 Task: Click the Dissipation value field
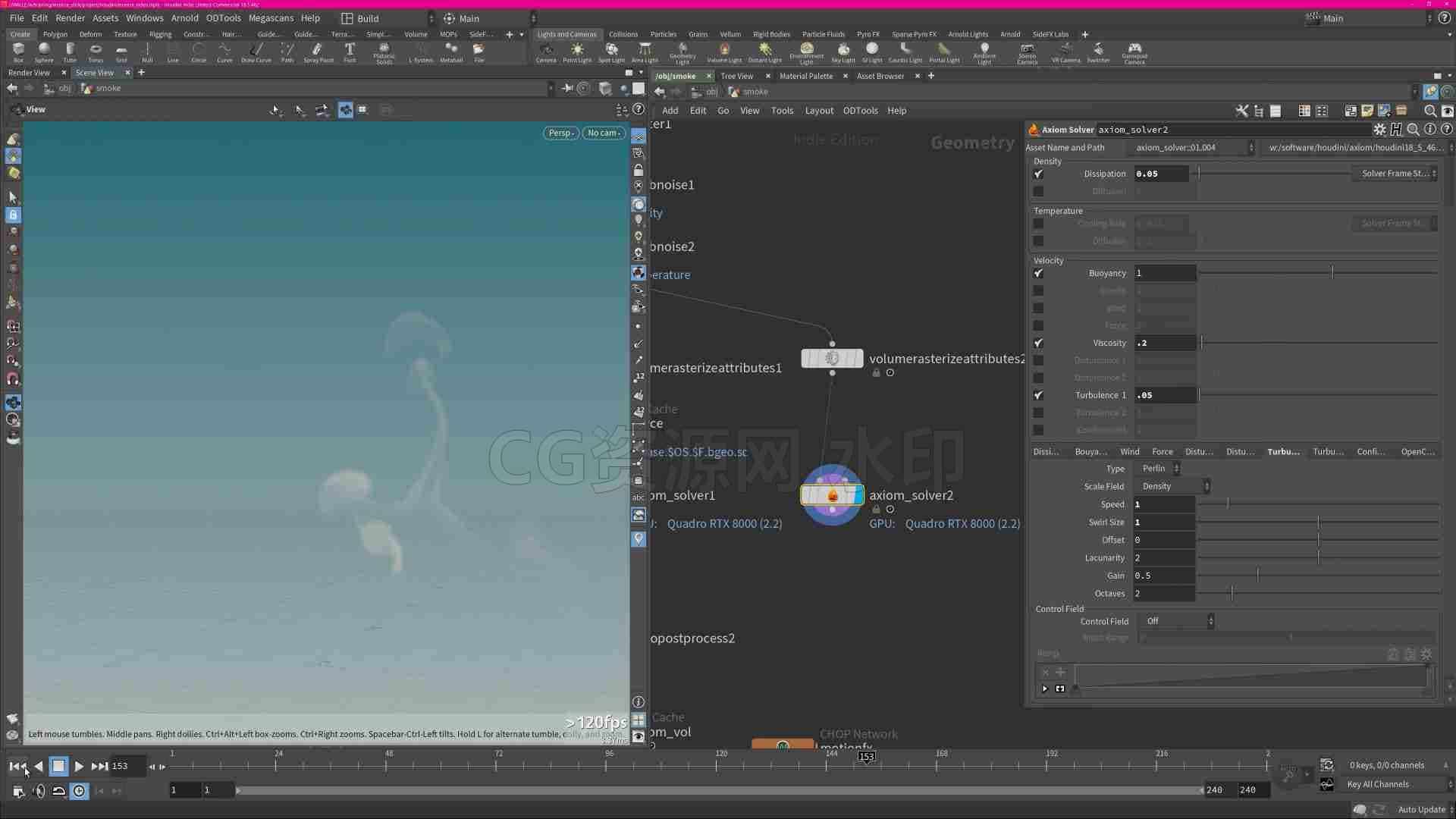pyautogui.click(x=1161, y=174)
